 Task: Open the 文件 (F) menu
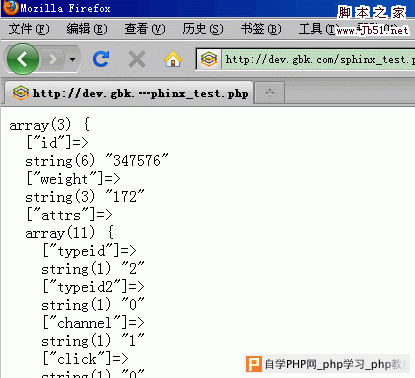[x=29, y=29]
